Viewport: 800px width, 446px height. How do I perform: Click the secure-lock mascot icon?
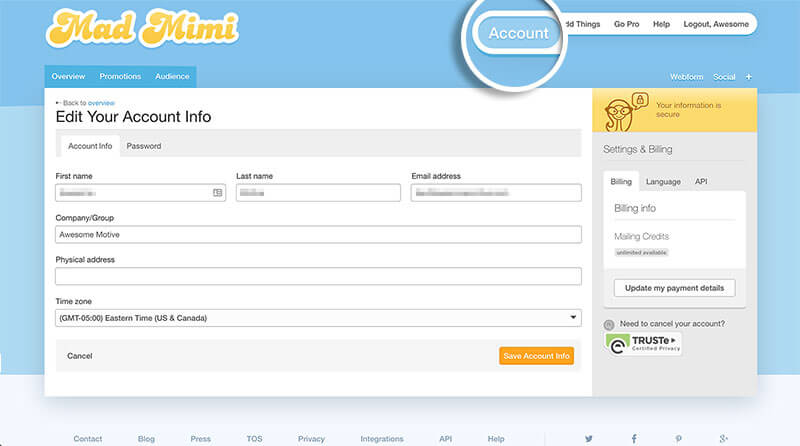(x=625, y=111)
